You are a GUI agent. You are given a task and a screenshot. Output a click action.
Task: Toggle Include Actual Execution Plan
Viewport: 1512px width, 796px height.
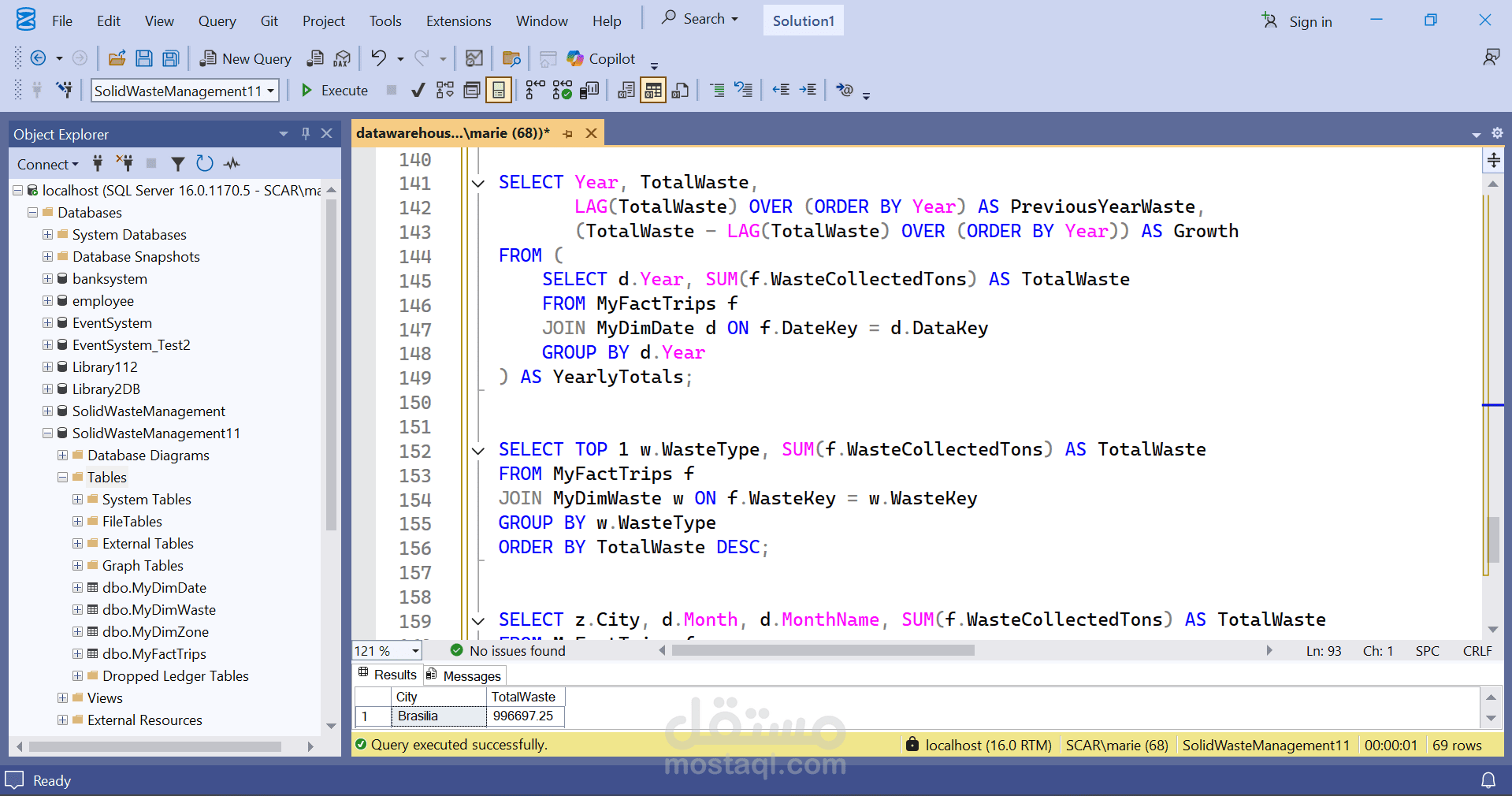[535, 90]
